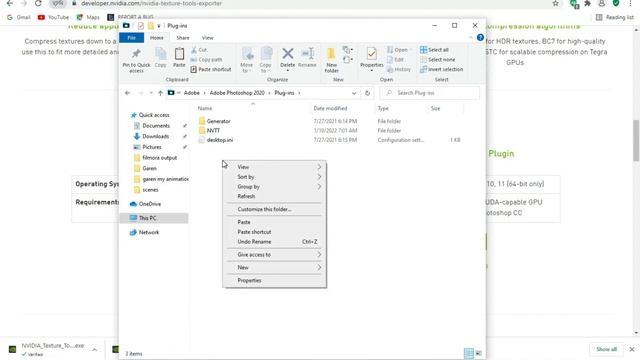Open Quick access in navigation pane

150,115
